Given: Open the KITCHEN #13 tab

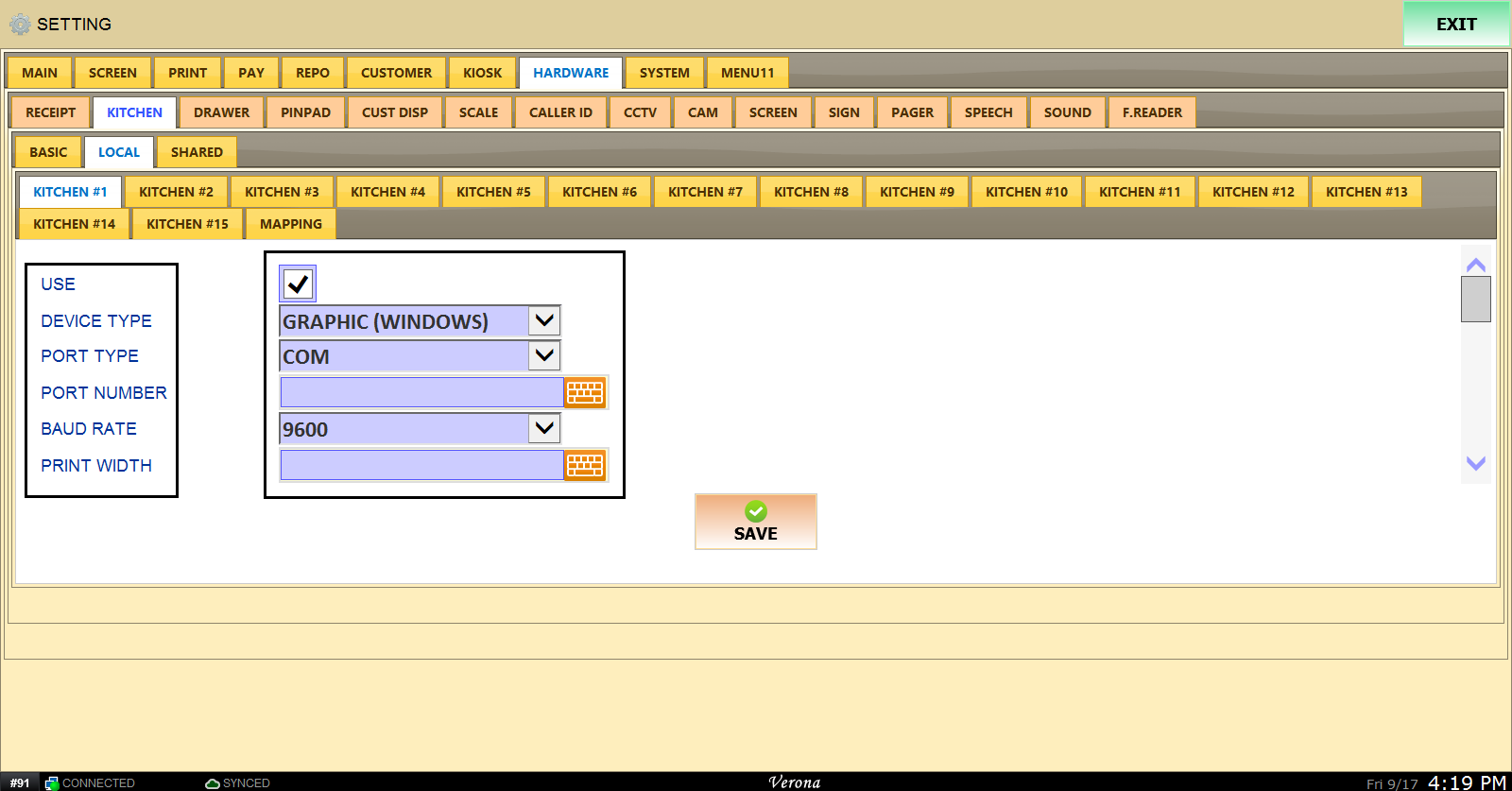Looking at the screenshot, I should tap(1366, 192).
